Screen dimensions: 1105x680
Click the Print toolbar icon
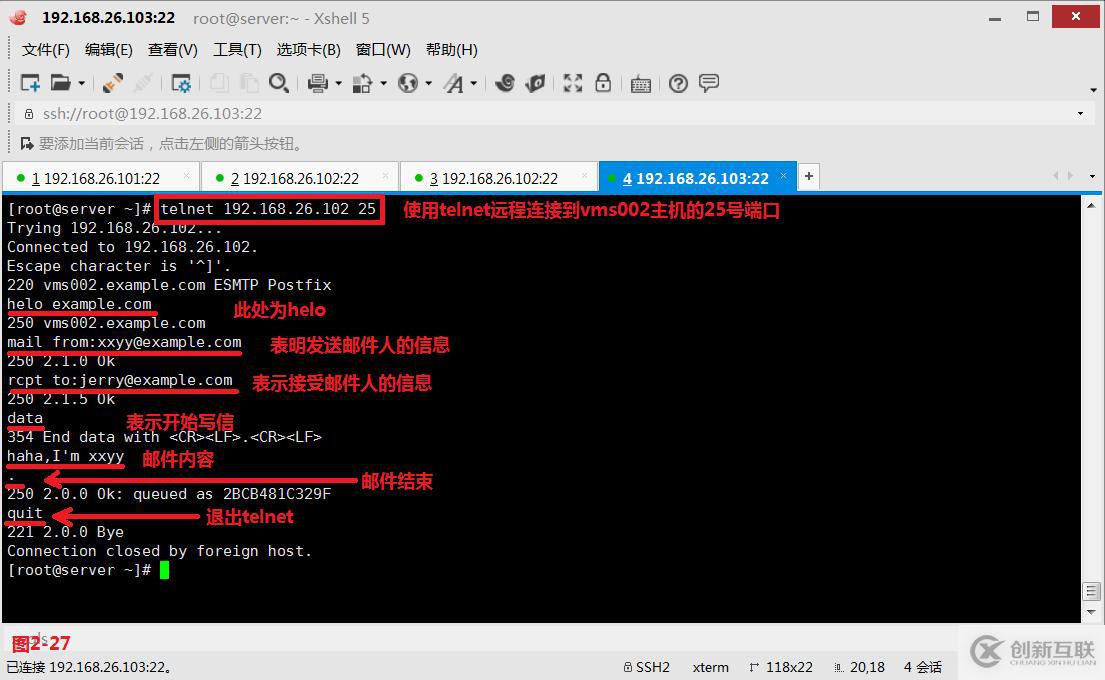click(318, 83)
